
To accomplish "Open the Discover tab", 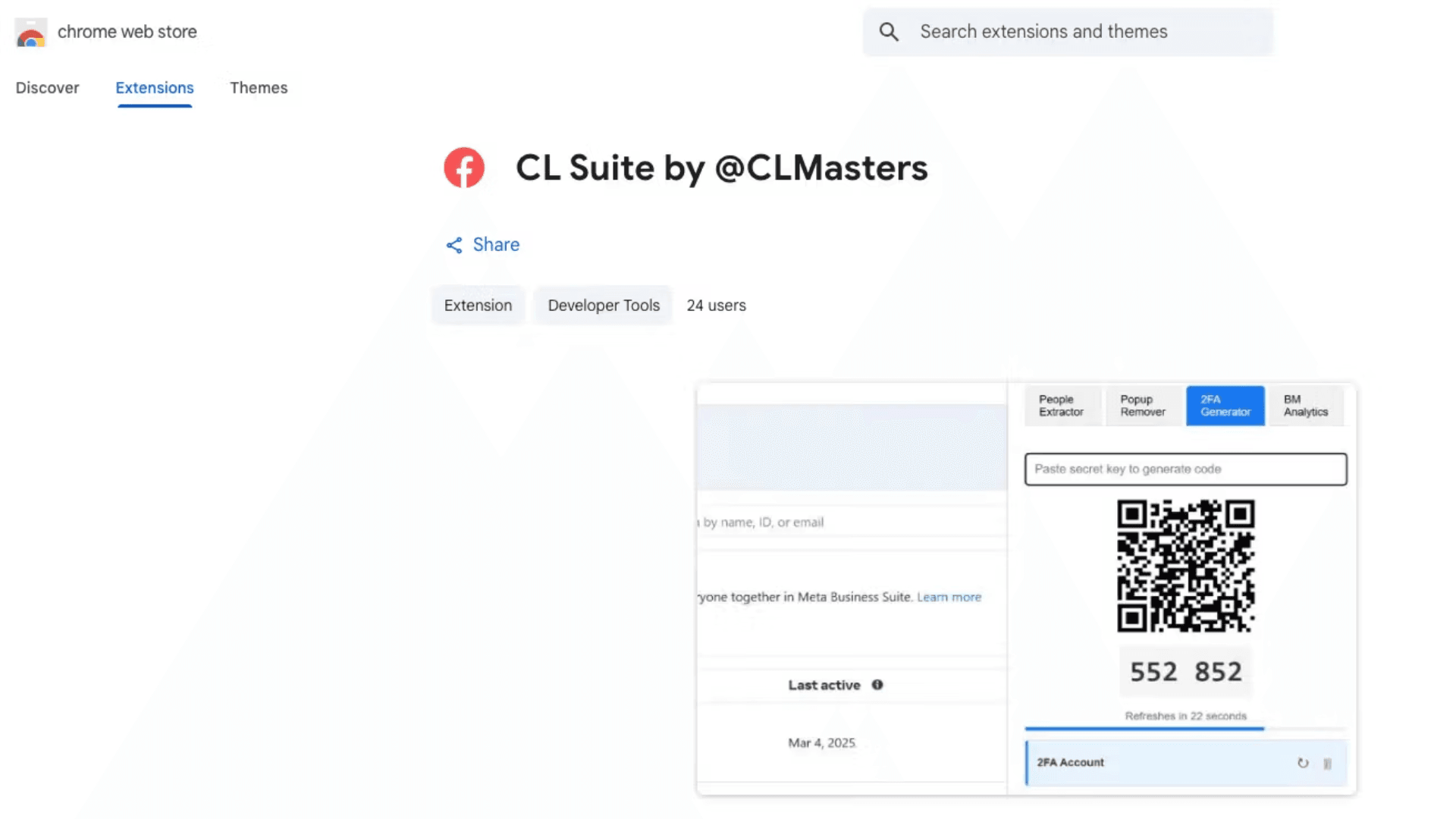I will [47, 88].
